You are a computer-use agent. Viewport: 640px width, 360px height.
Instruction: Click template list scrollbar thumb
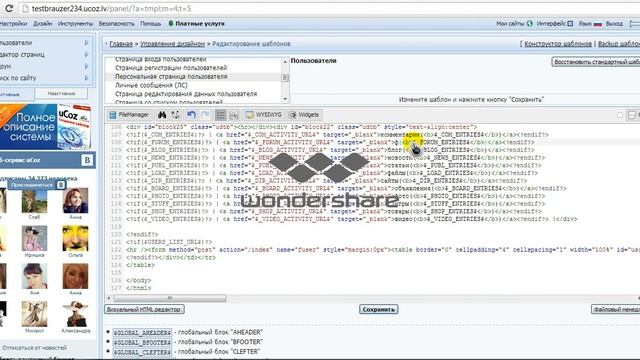coord(285,77)
